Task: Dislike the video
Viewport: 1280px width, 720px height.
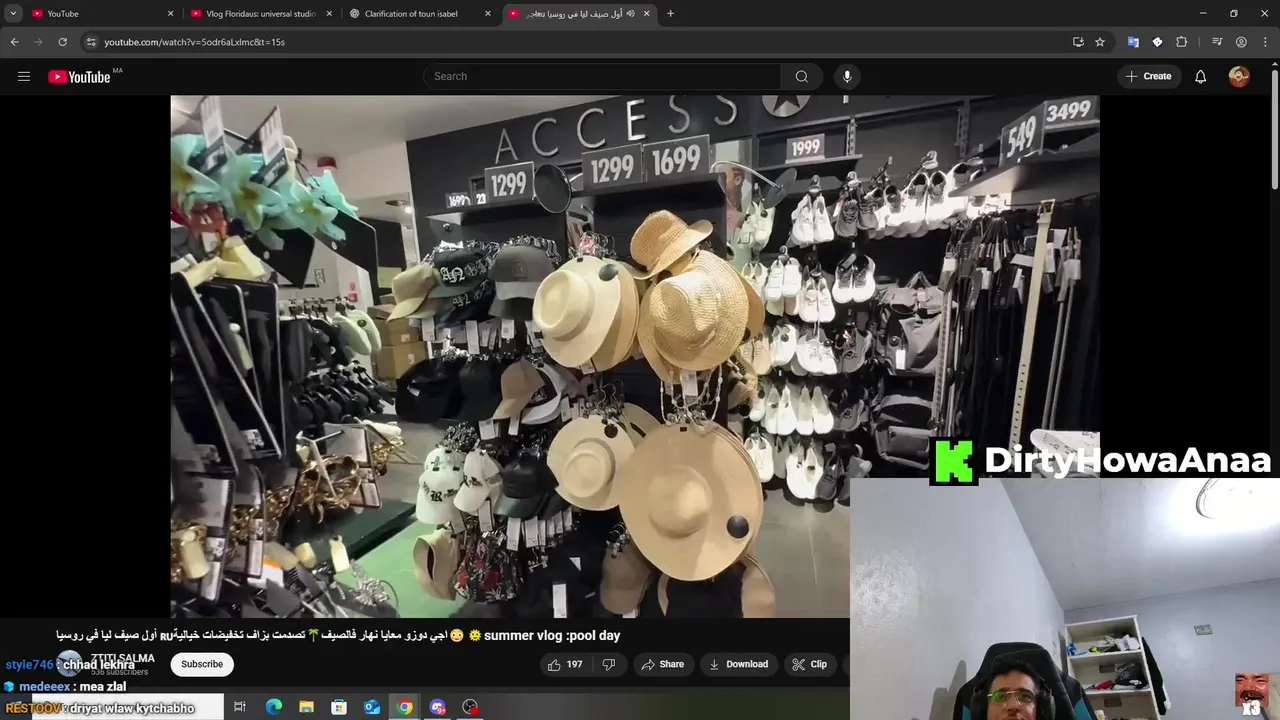Action: pyautogui.click(x=608, y=664)
